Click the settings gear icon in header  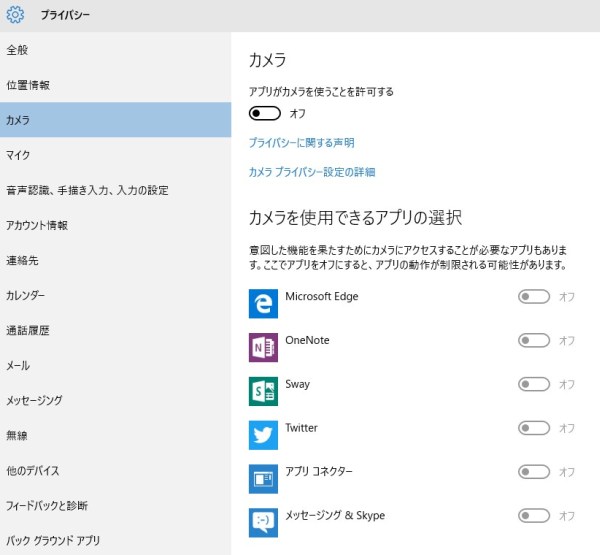point(15,15)
